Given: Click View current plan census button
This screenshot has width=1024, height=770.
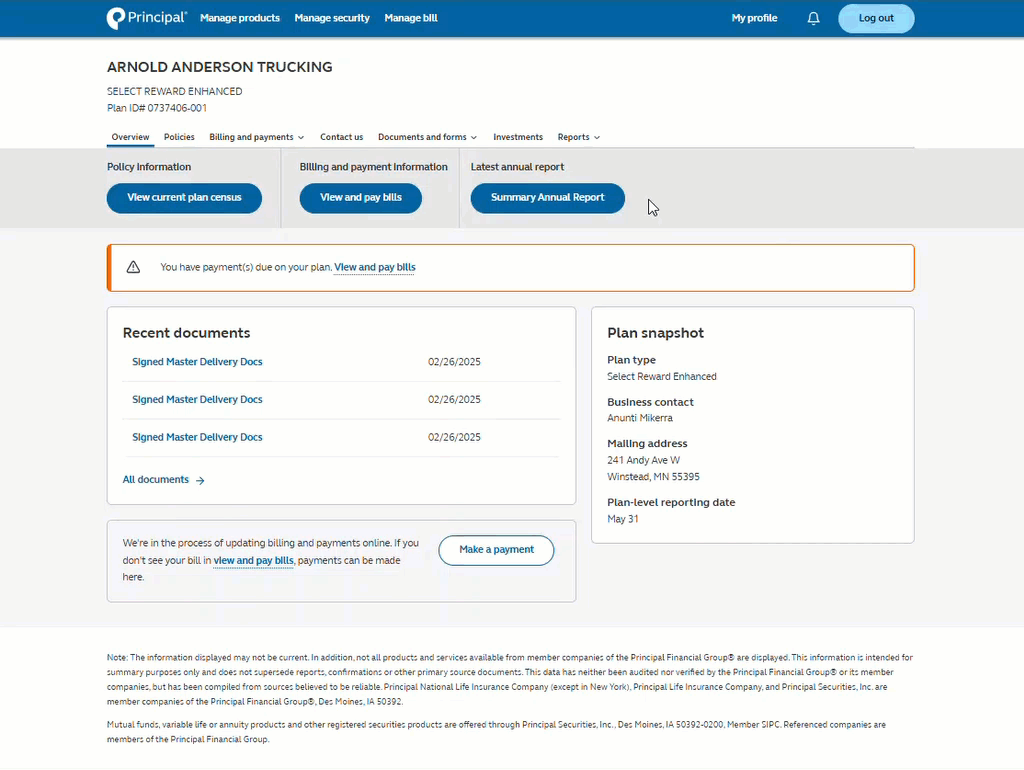Looking at the screenshot, I should pyautogui.click(x=184, y=198).
